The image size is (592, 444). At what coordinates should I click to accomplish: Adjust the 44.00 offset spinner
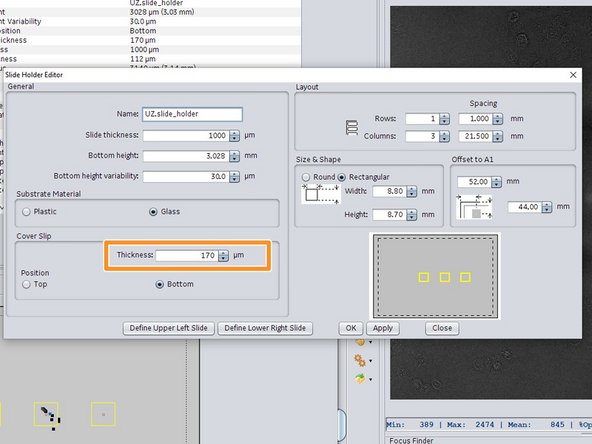[x=547, y=207]
